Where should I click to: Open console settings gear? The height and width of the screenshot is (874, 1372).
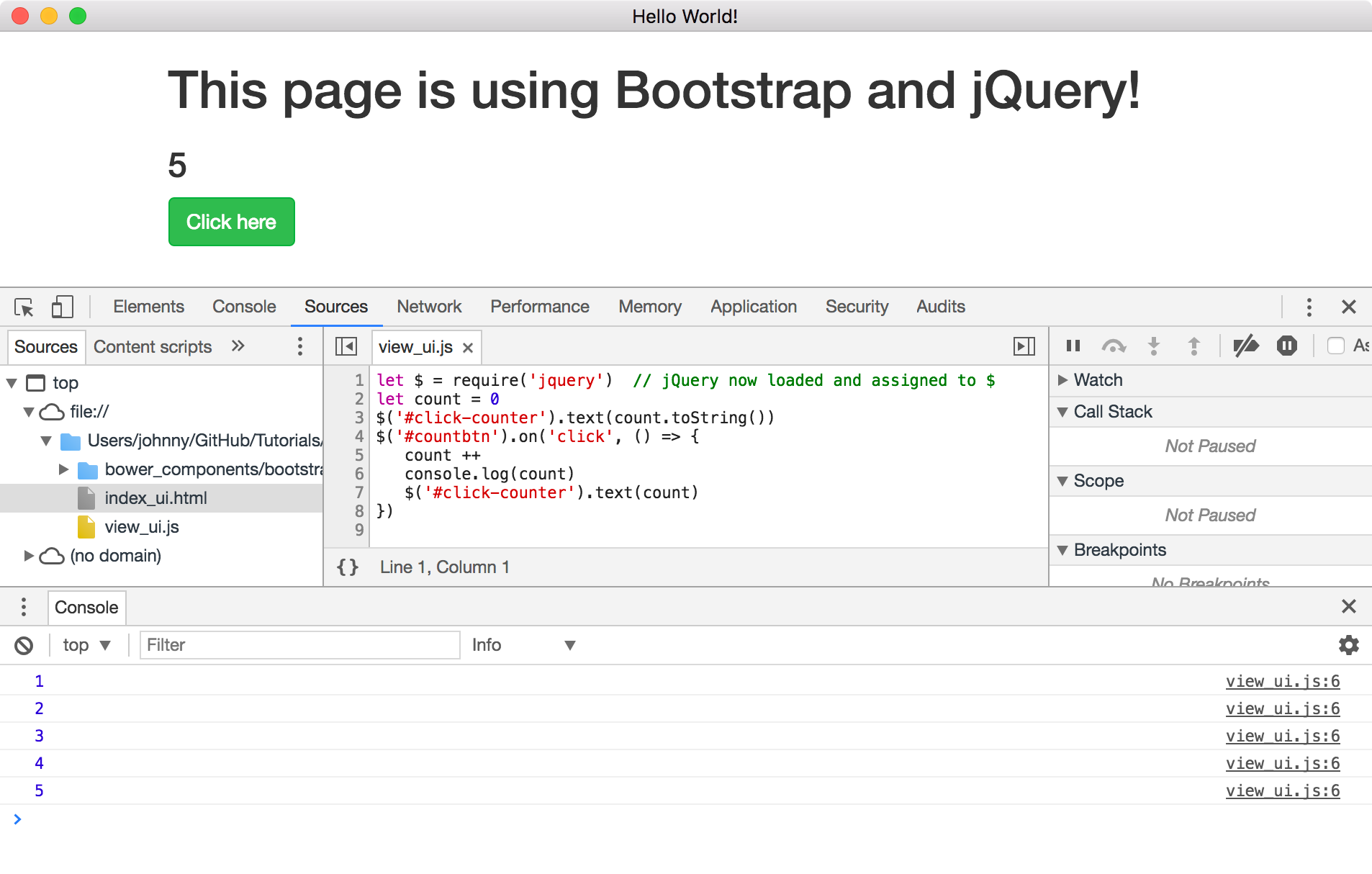1349,645
